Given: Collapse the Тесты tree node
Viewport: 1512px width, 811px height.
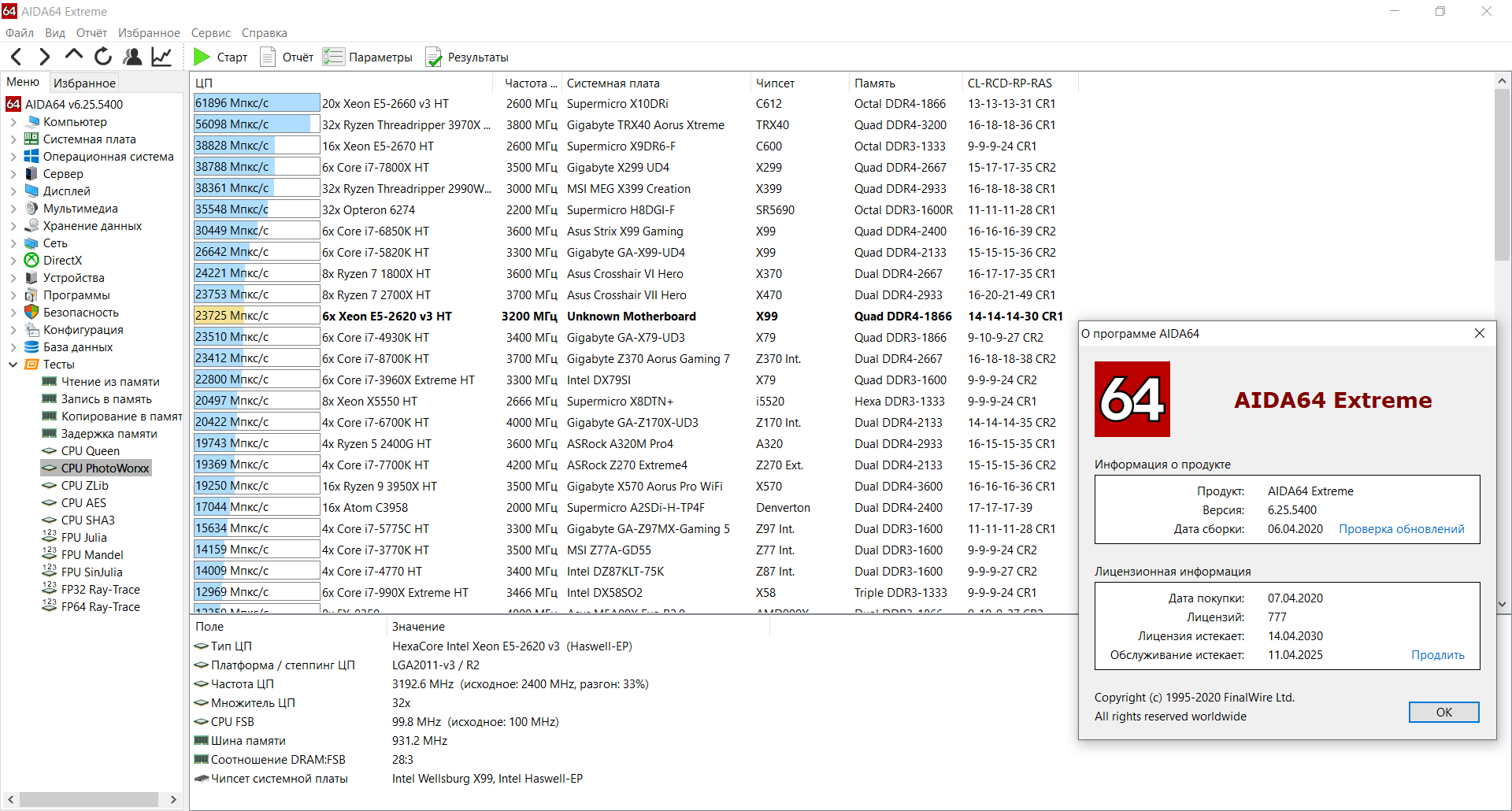Looking at the screenshot, I should (x=13, y=365).
